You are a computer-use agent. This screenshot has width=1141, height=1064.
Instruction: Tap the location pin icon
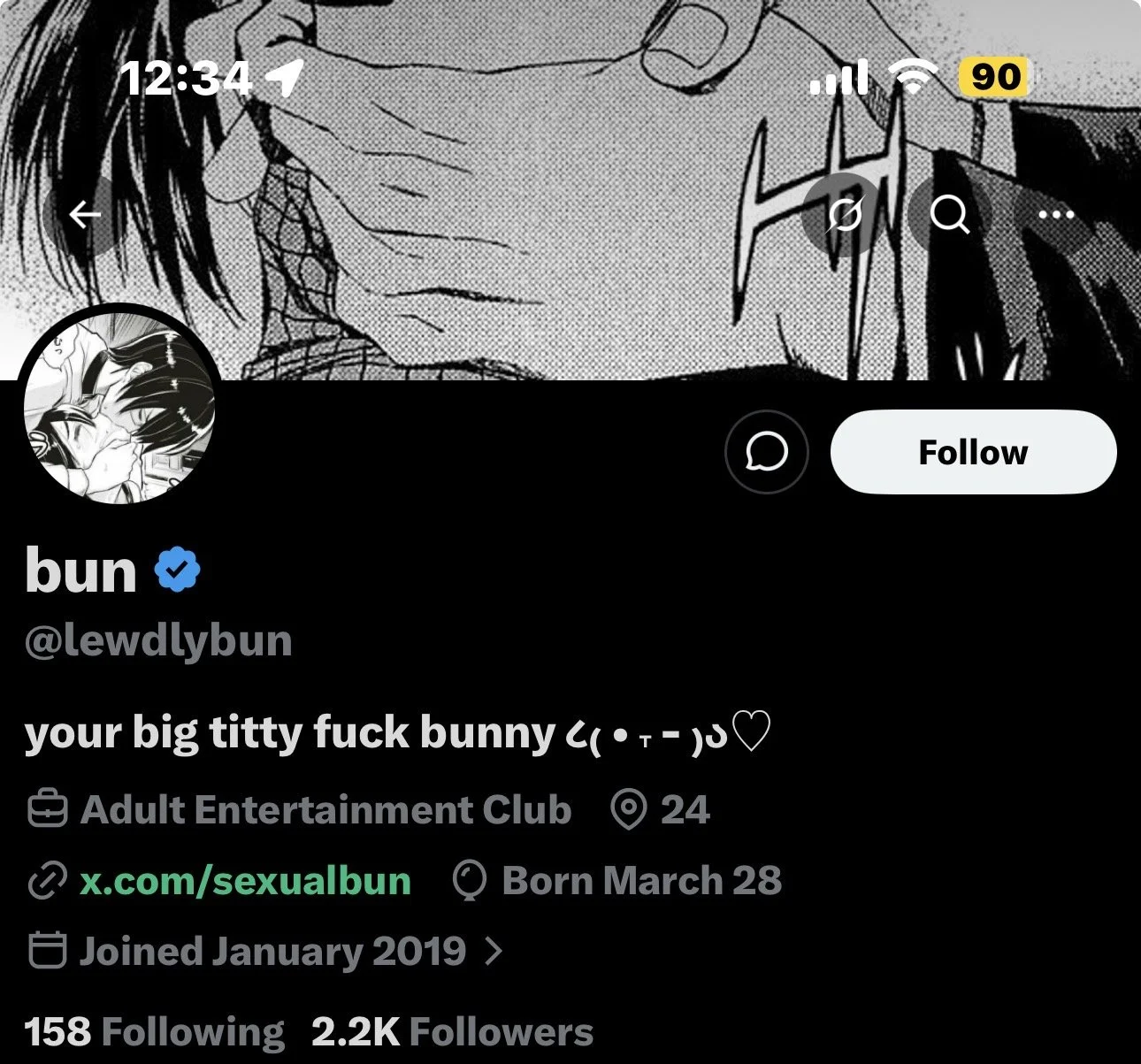(x=628, y=809)
